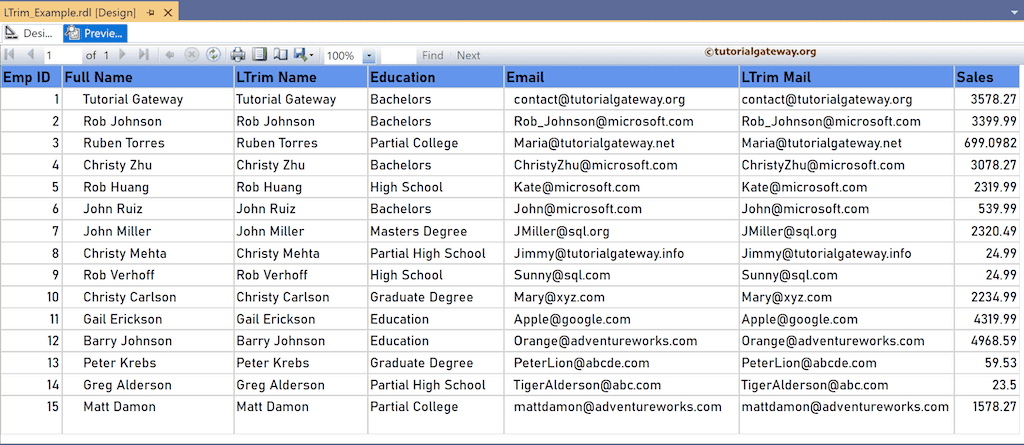This screenshot has width=1024, height=445.
Task: Switch to the Design tab
Action: click(29, 34)
